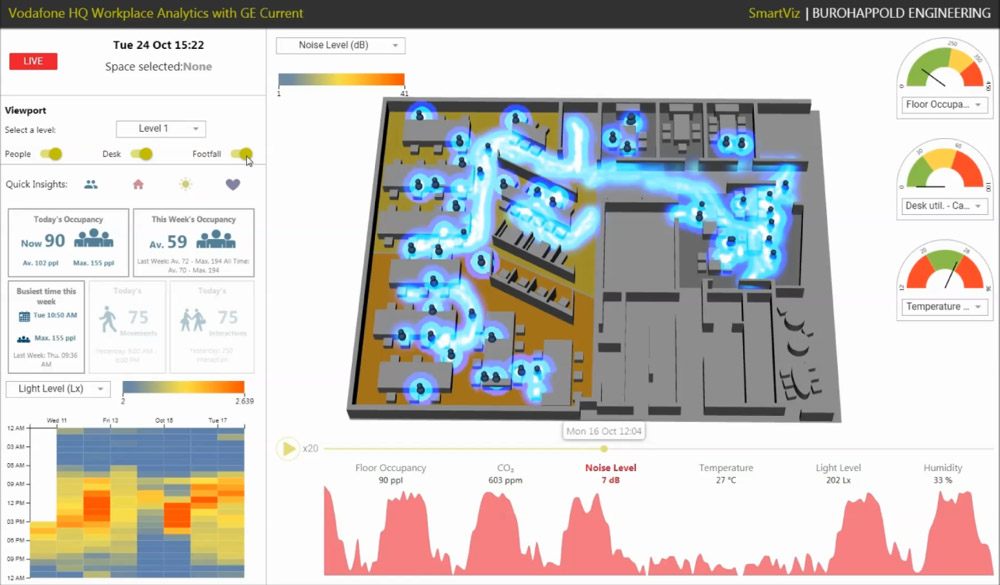Click the Floor Occupancy gauge dial
Screen dimensions: 1000x585
945,66
